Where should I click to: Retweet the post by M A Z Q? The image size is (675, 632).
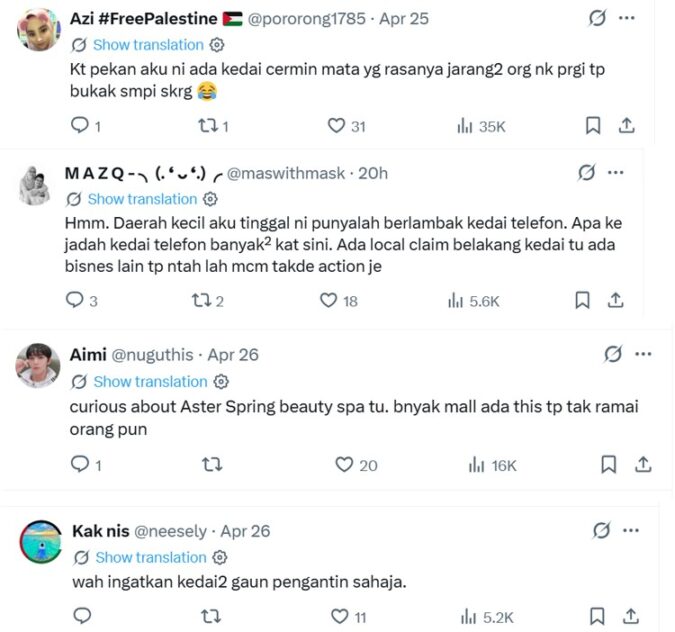[x=200, y=300]
